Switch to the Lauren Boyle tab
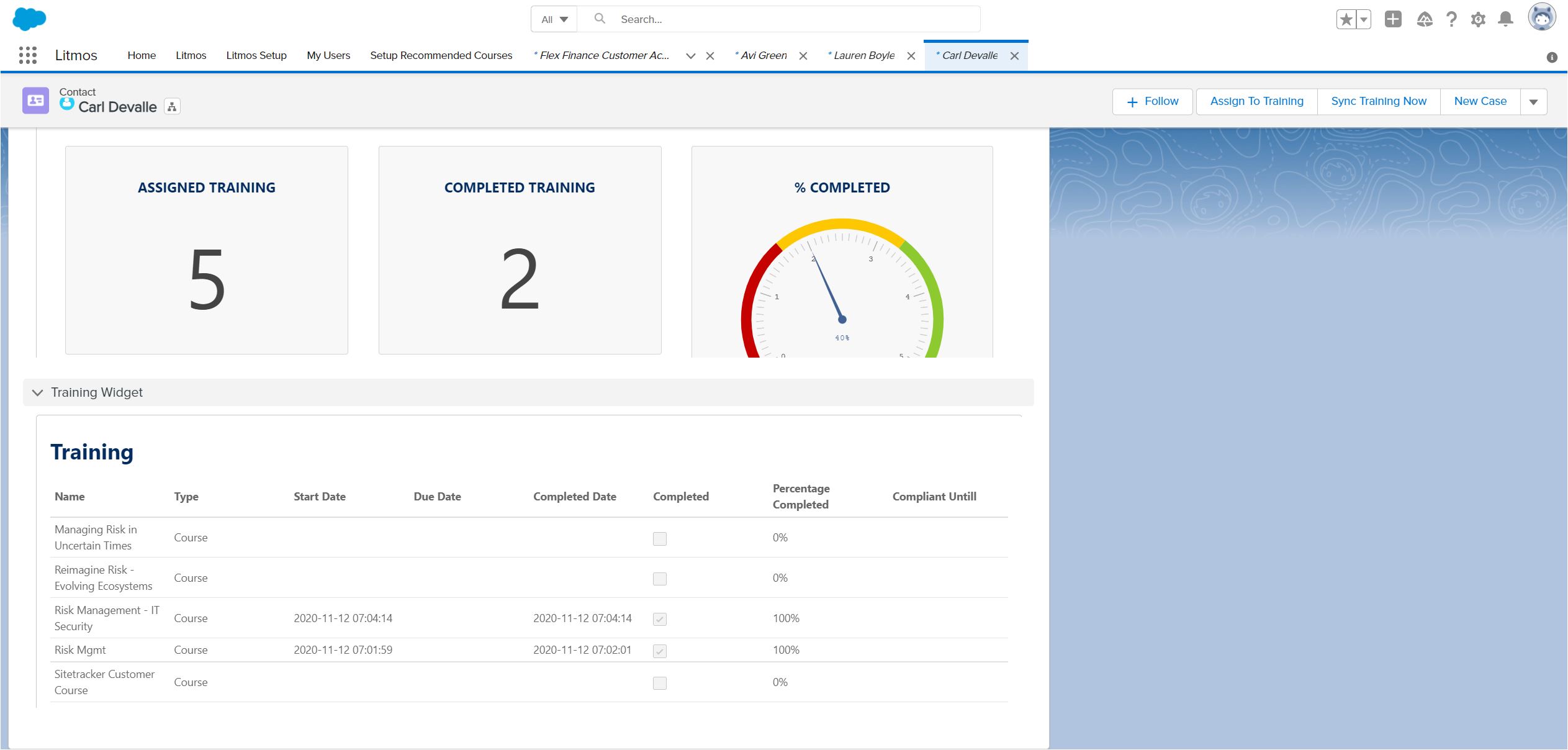 (863, 55)
